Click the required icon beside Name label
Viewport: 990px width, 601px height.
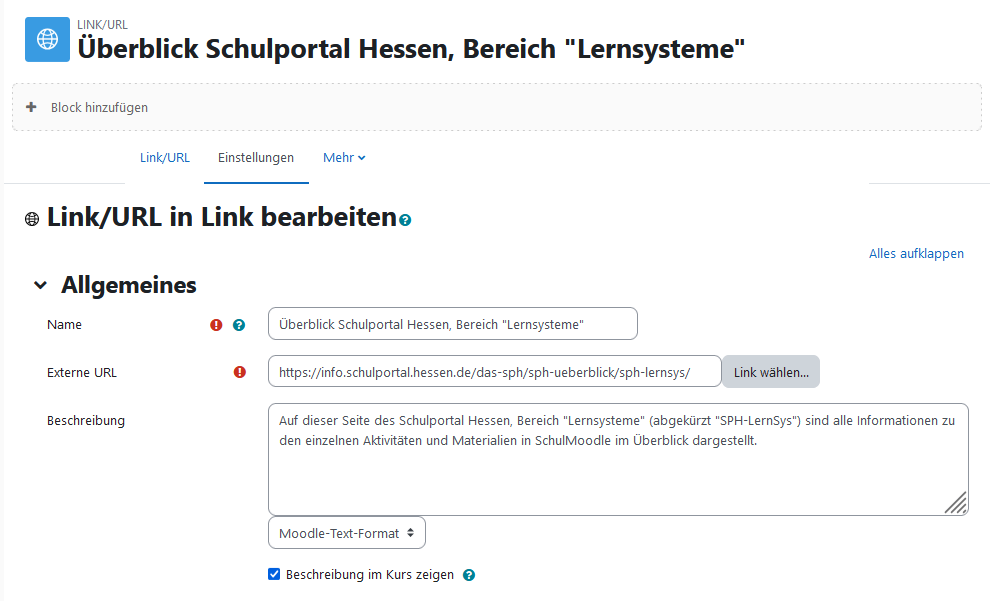tap(216, 325)
